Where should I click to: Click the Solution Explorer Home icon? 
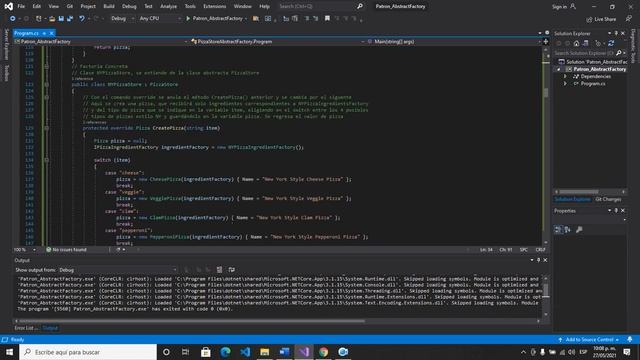(576, 43)
